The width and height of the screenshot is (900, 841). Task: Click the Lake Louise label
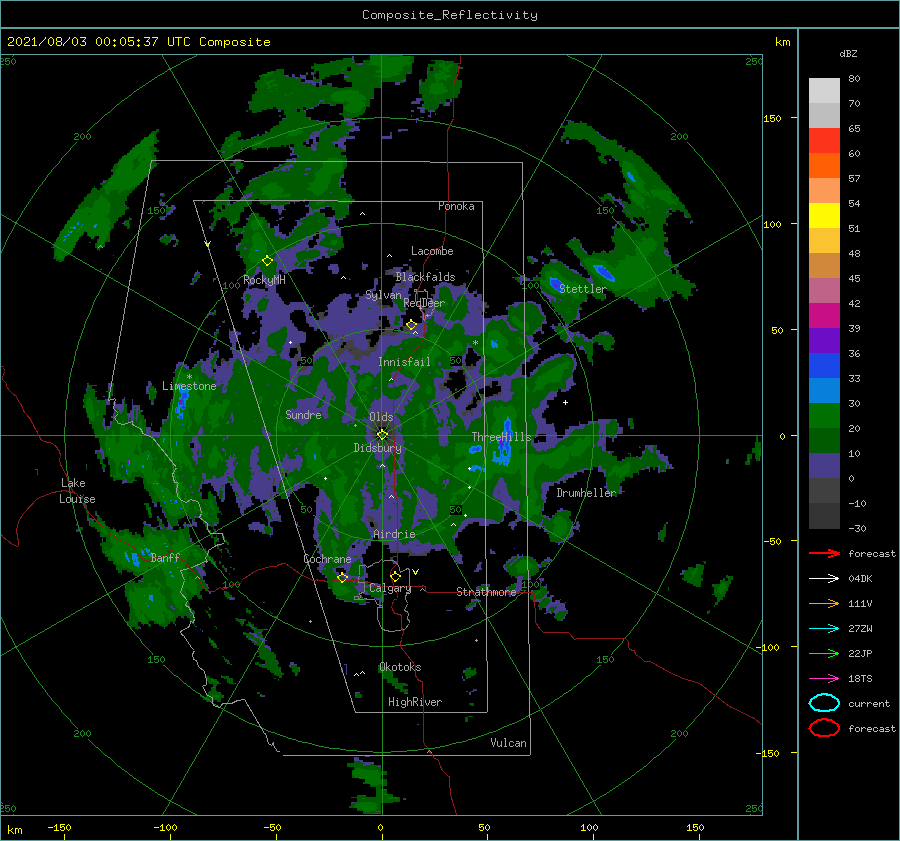77,491
